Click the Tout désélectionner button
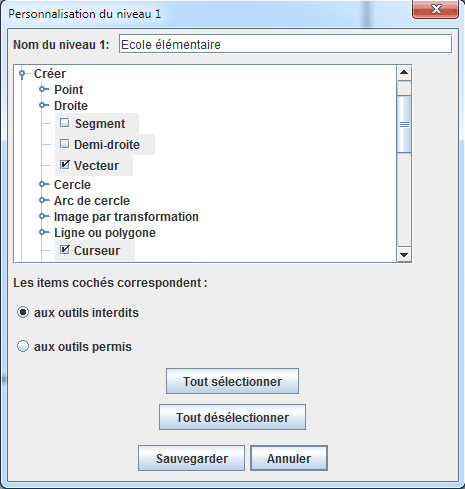 (232, 417)
